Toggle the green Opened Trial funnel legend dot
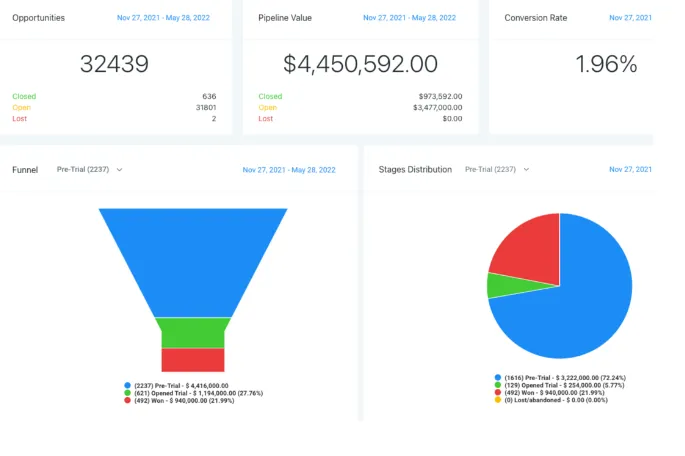The image size is (685, 456). coord(128,393)
